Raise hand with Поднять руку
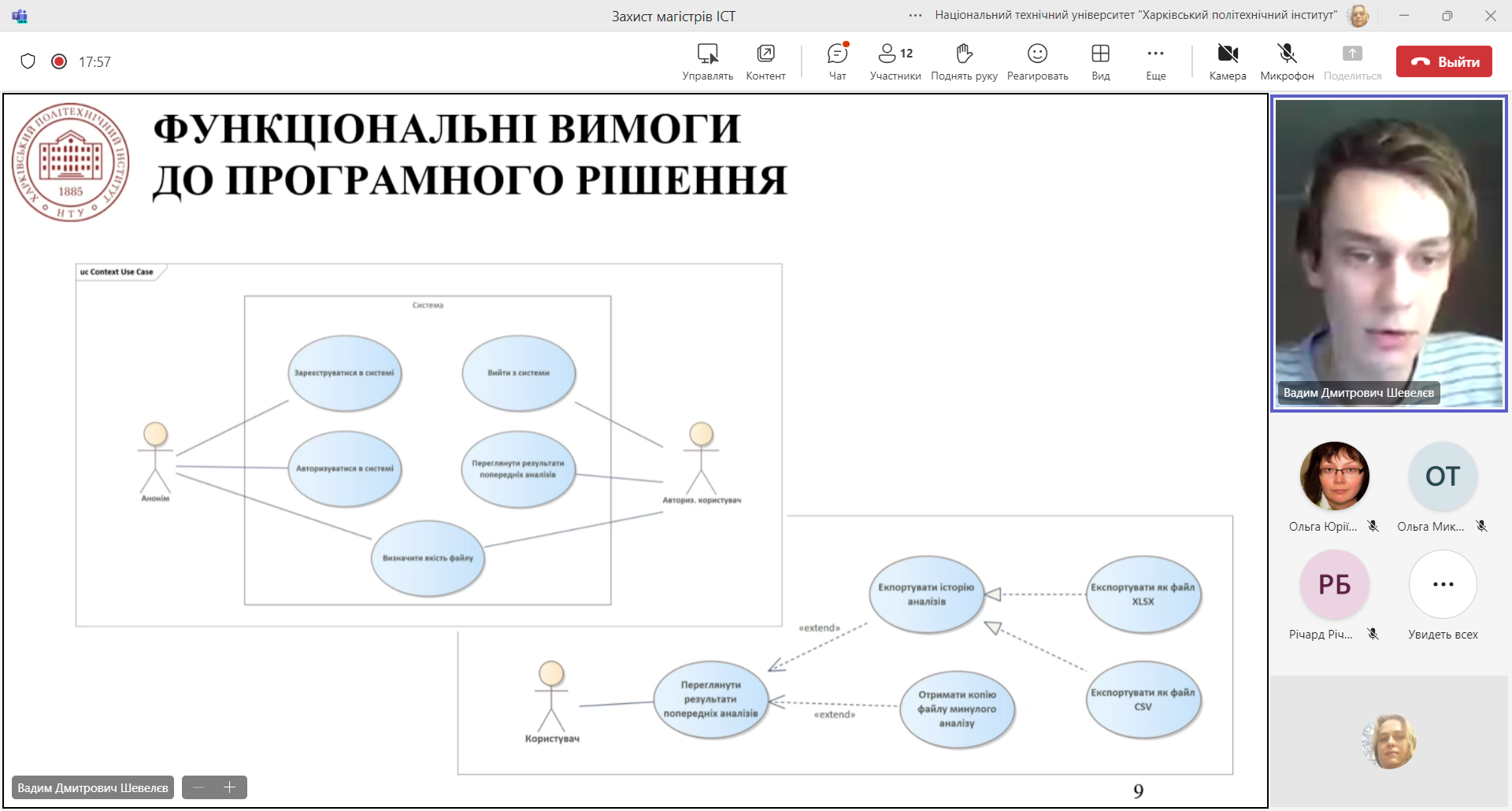The image size is (1512, 811). click(x=964, y=61)
